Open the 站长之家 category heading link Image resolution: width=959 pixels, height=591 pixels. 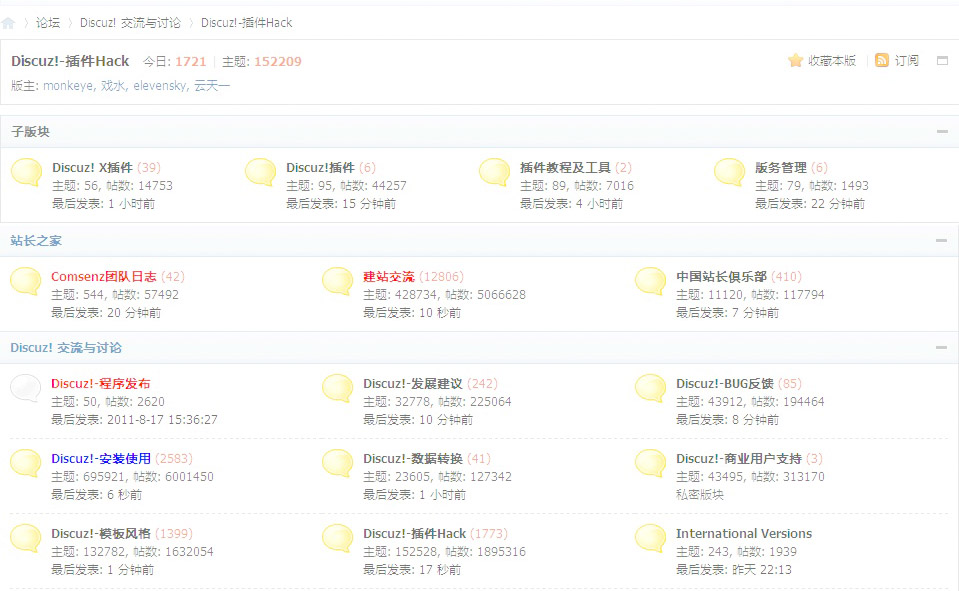36,240
